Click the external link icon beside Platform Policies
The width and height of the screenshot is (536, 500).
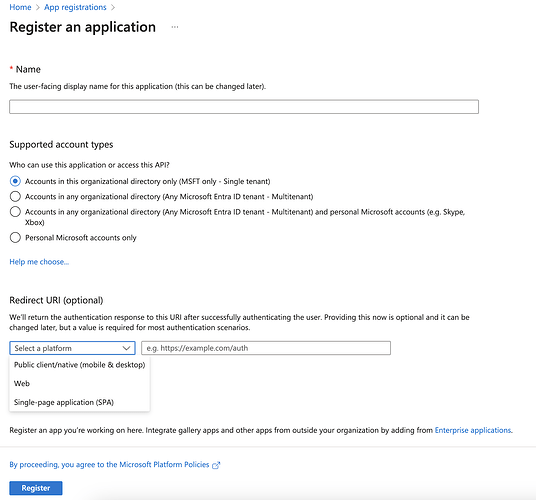[x=216, y=465]
